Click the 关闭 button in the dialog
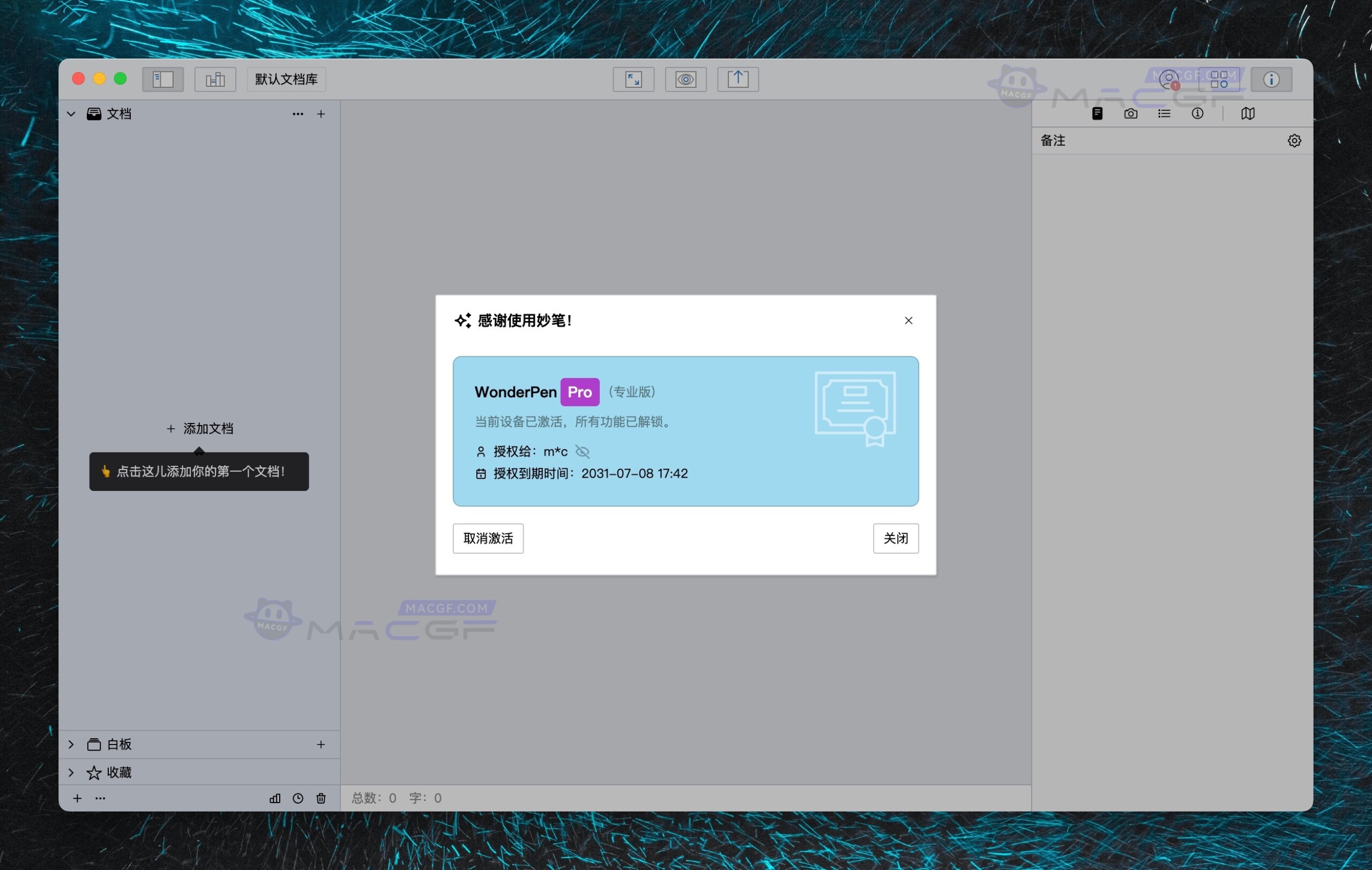The image size is (1372, 870). click(x=896, y=538)
